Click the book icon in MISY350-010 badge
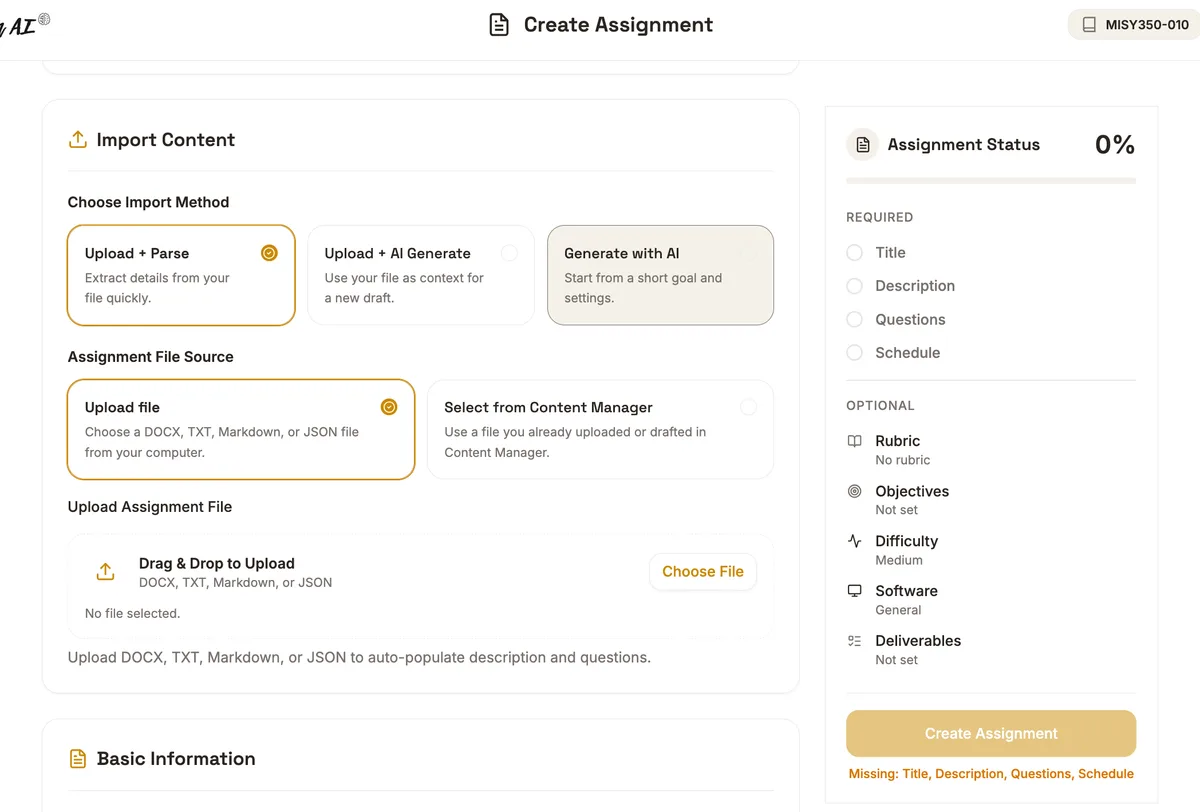This screenshot has width=1200, height=812. coord(1089,25)
